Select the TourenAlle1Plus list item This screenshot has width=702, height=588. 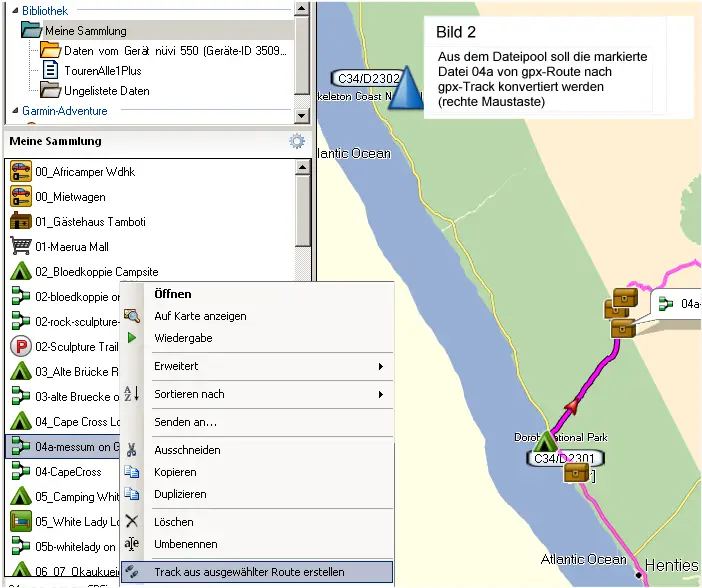pyautogui.click(x=103, y=71)
